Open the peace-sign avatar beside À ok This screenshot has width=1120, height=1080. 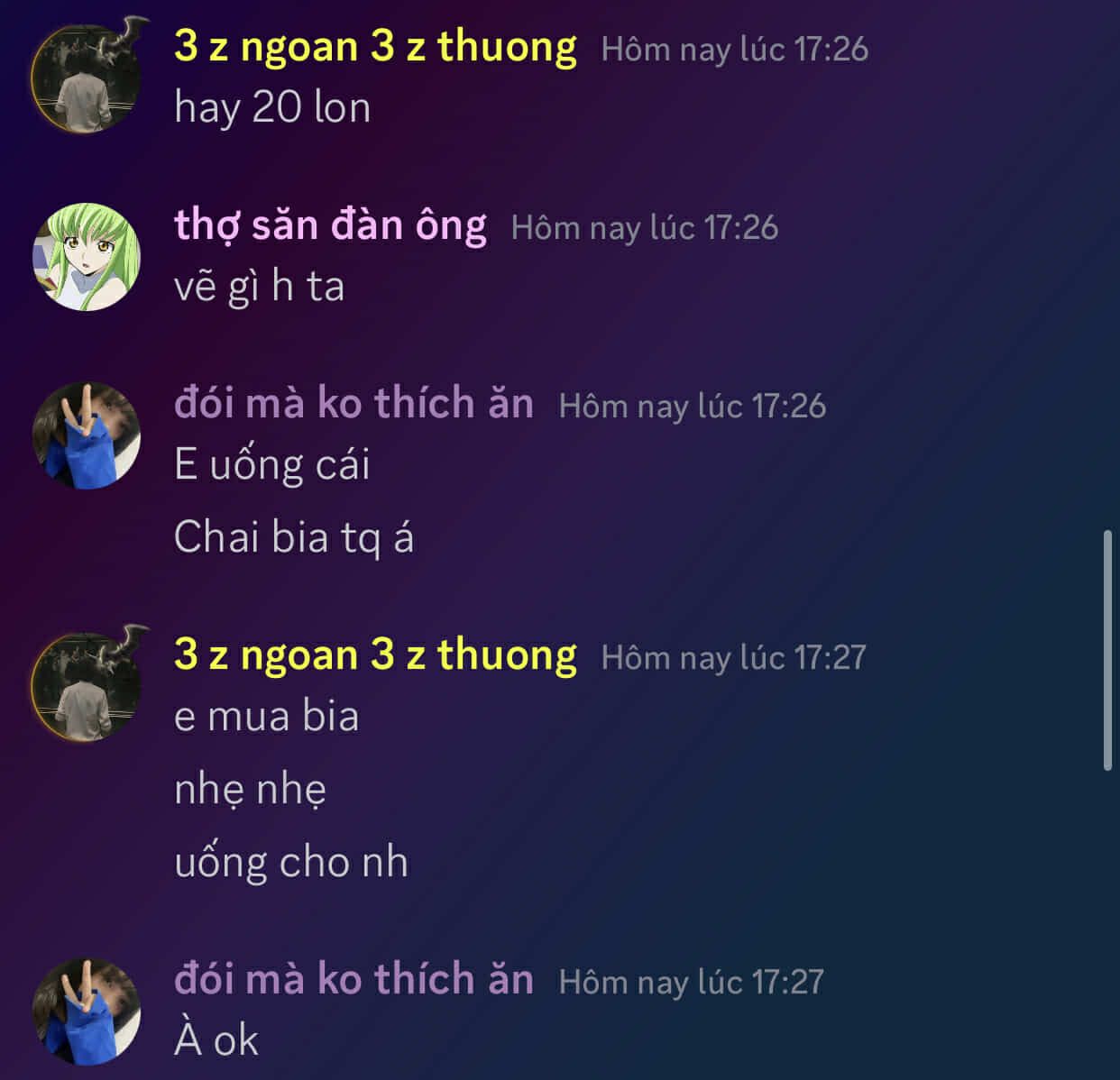(87, 1012)
